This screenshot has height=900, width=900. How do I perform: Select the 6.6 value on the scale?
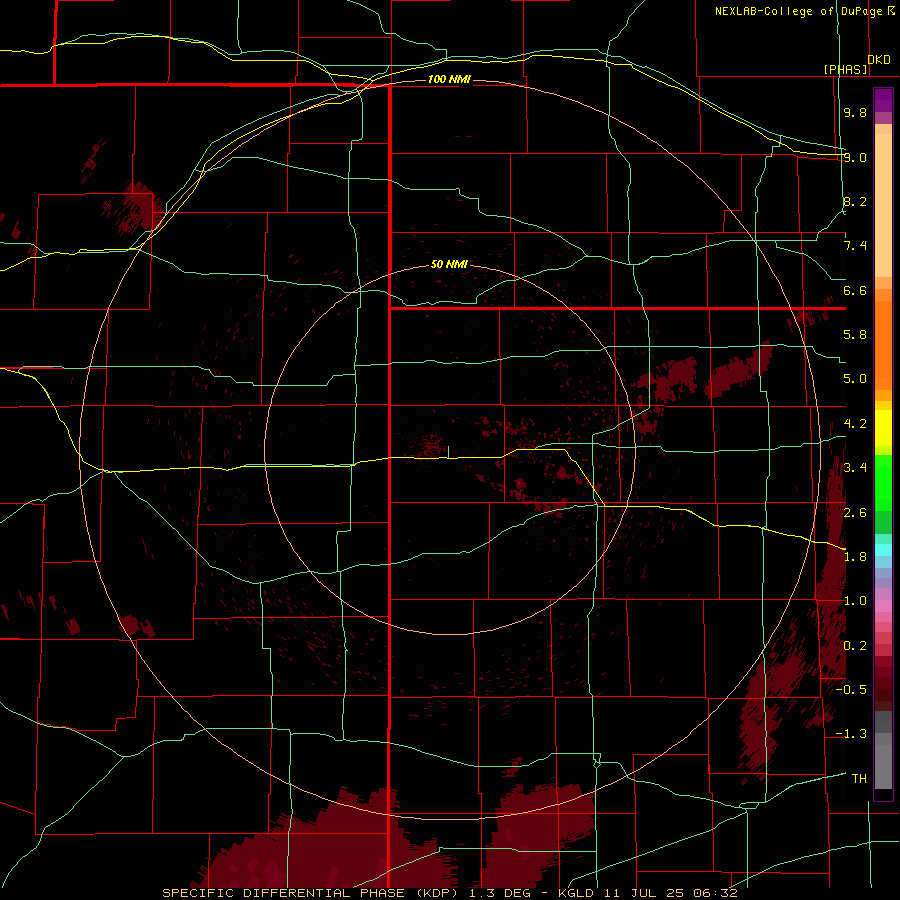click(x=855, y=290)
